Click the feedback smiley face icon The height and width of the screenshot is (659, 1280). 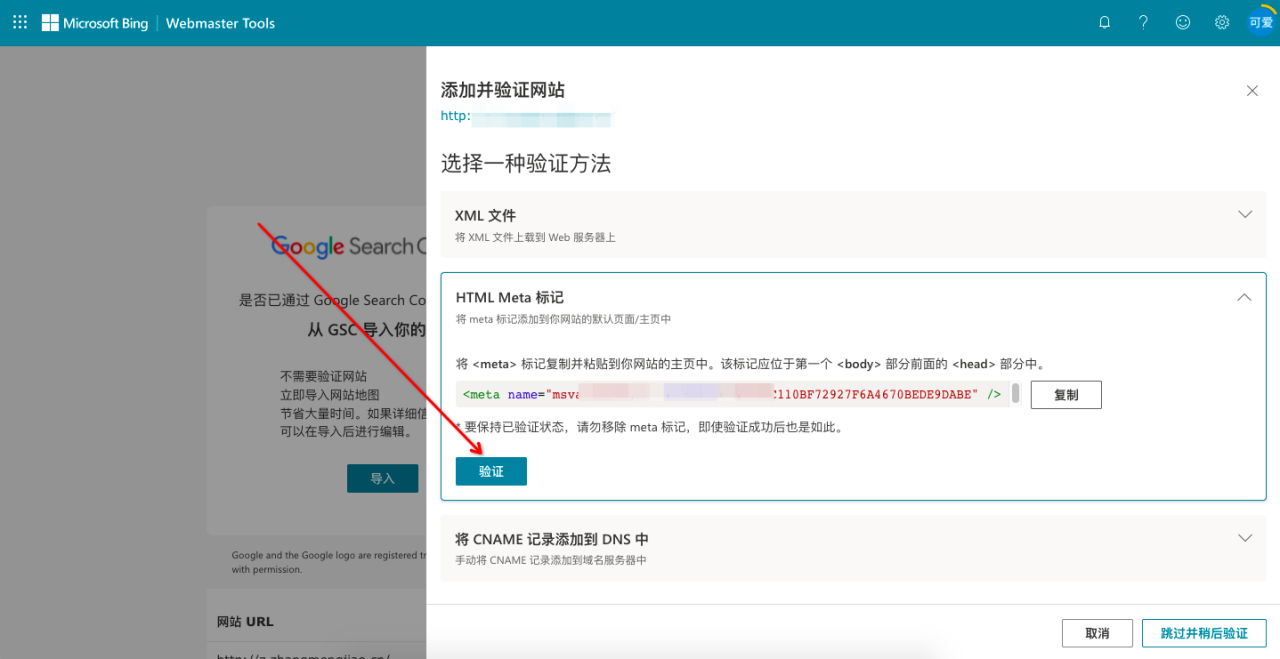1183,22
